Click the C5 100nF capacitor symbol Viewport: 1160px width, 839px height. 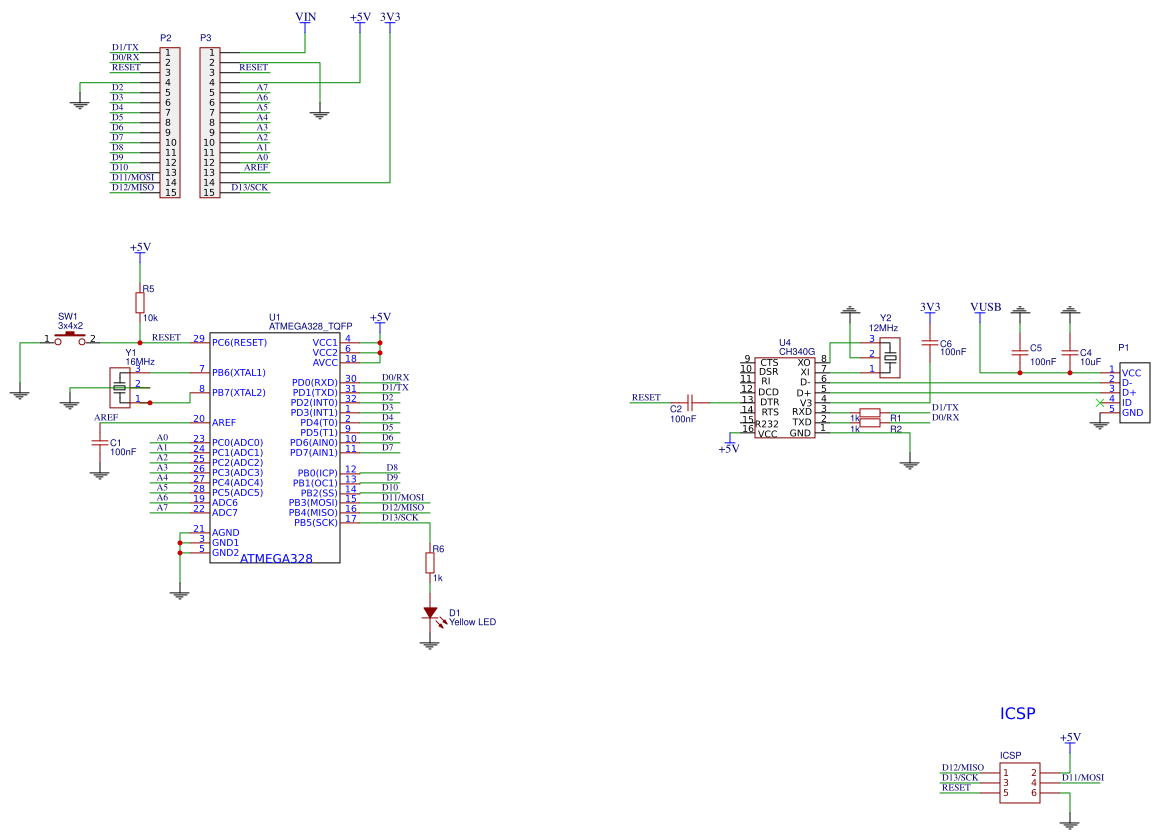click(1019, 352)
